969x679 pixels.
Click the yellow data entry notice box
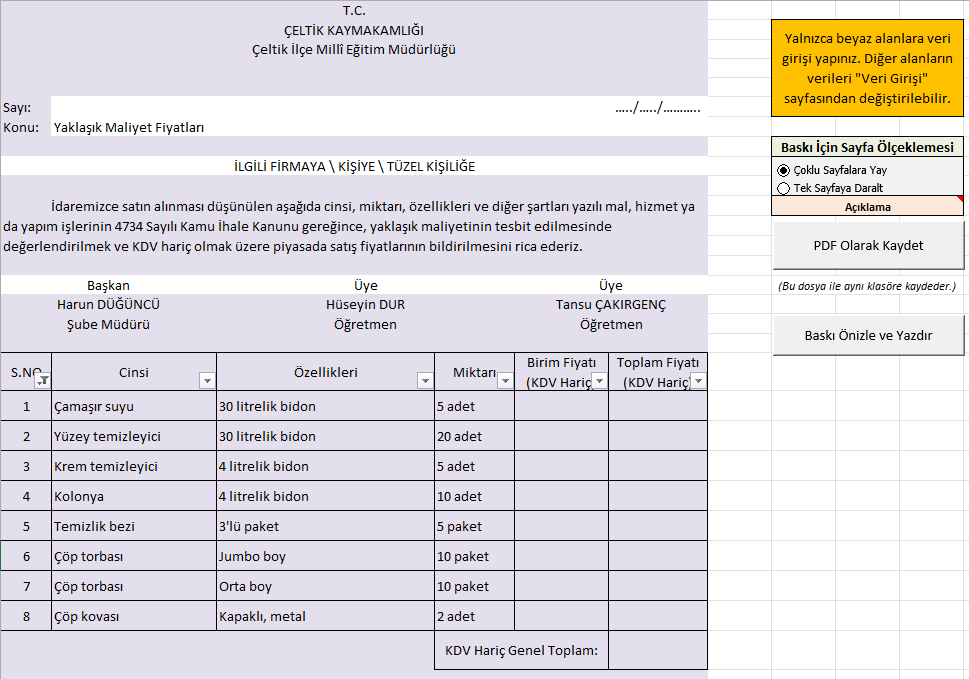tap(868, 68)
